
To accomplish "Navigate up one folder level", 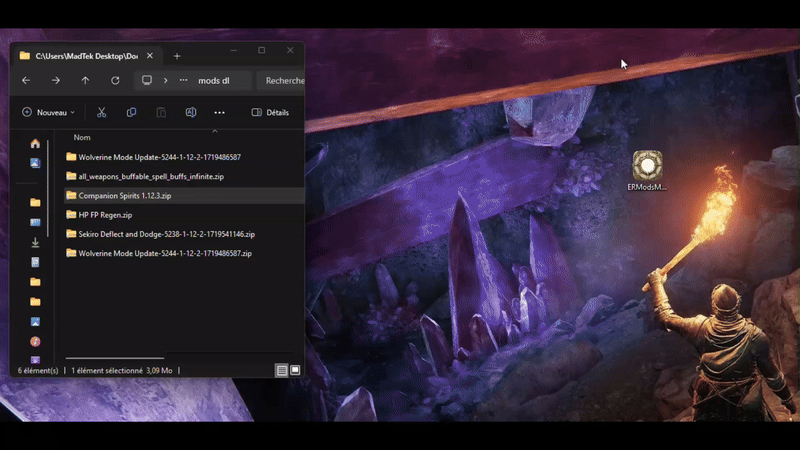I will click(85, 81).
